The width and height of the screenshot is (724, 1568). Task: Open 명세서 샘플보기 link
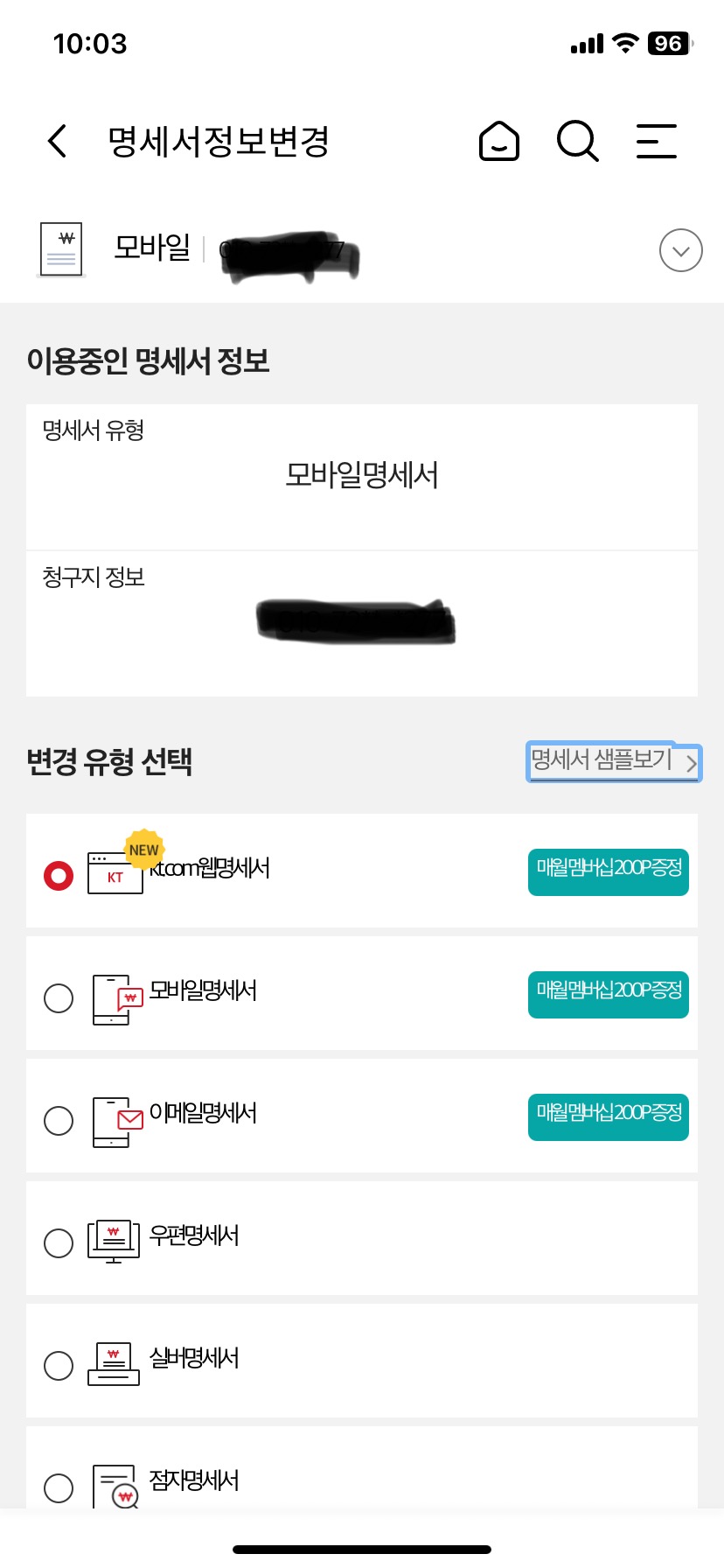(x=613, y=760)
